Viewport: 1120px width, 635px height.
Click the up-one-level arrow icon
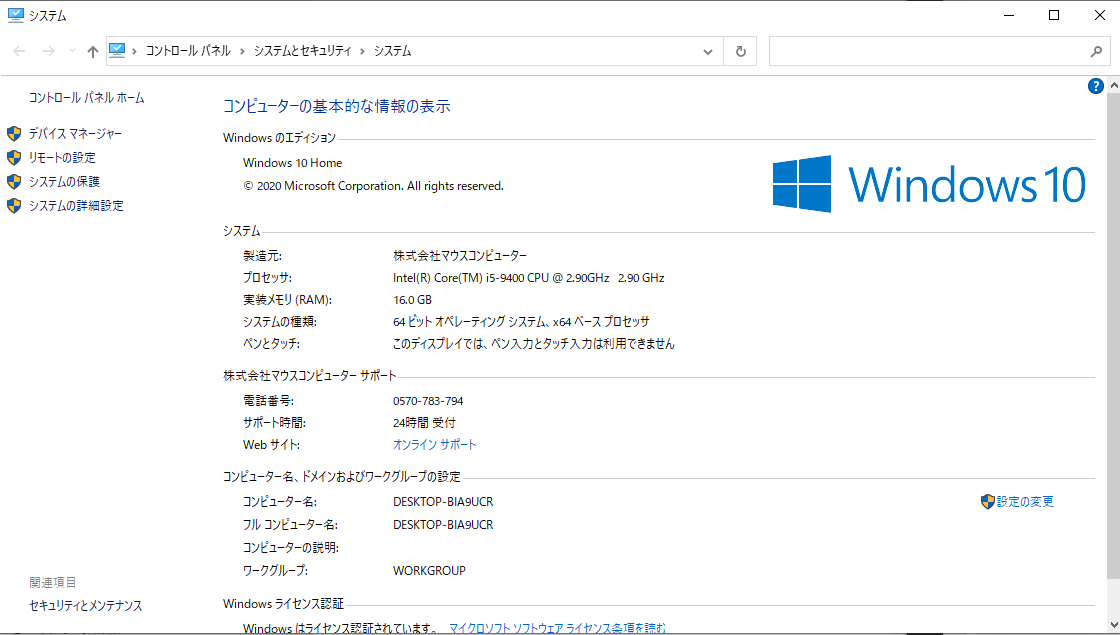point(93,51)
